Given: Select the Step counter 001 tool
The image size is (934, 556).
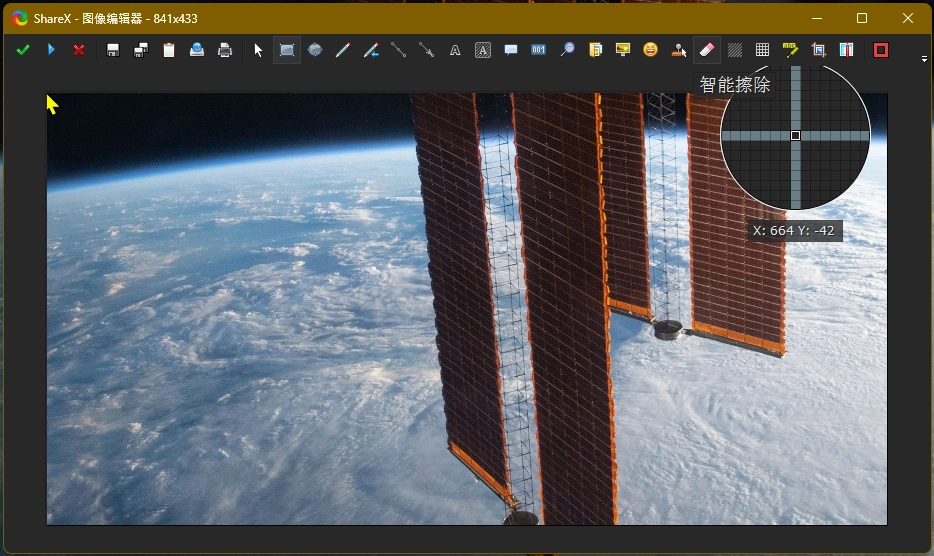Looking at the screenshot, I should coord(539,50).
